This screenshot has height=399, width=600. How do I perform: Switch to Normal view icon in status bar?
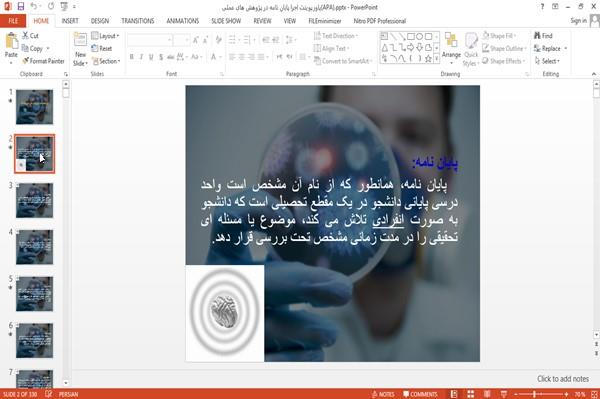(454, 394)
